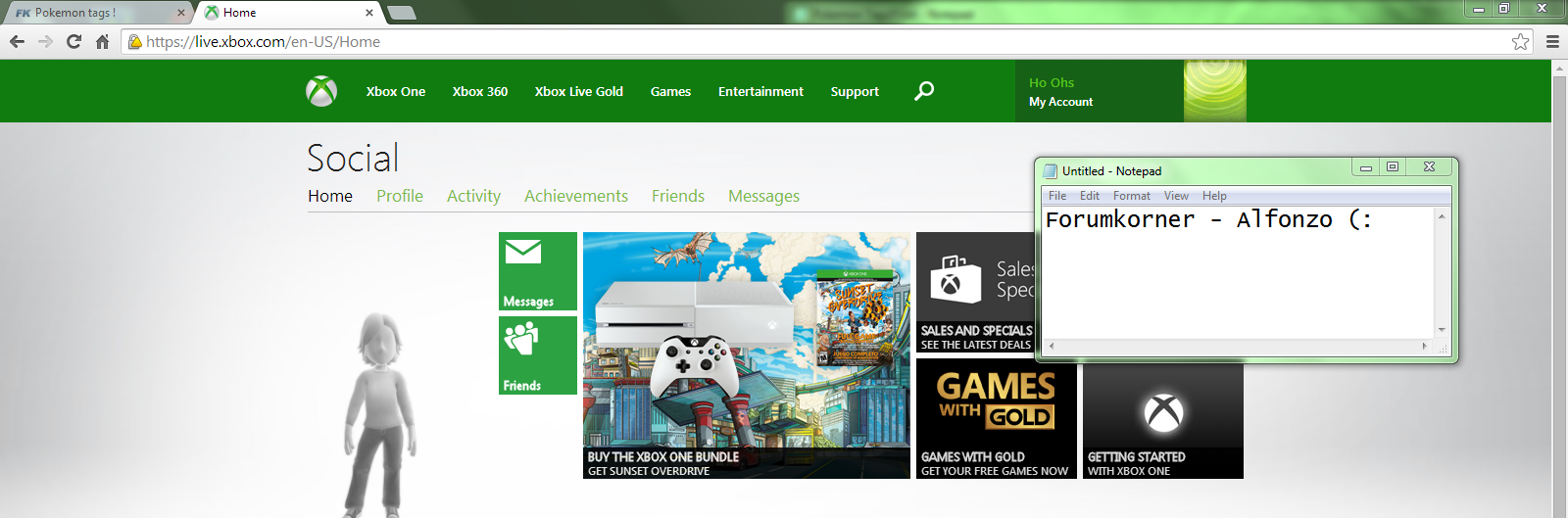
Task: Bookmark this page with the star icon
Action: (x=1520, y=41)
